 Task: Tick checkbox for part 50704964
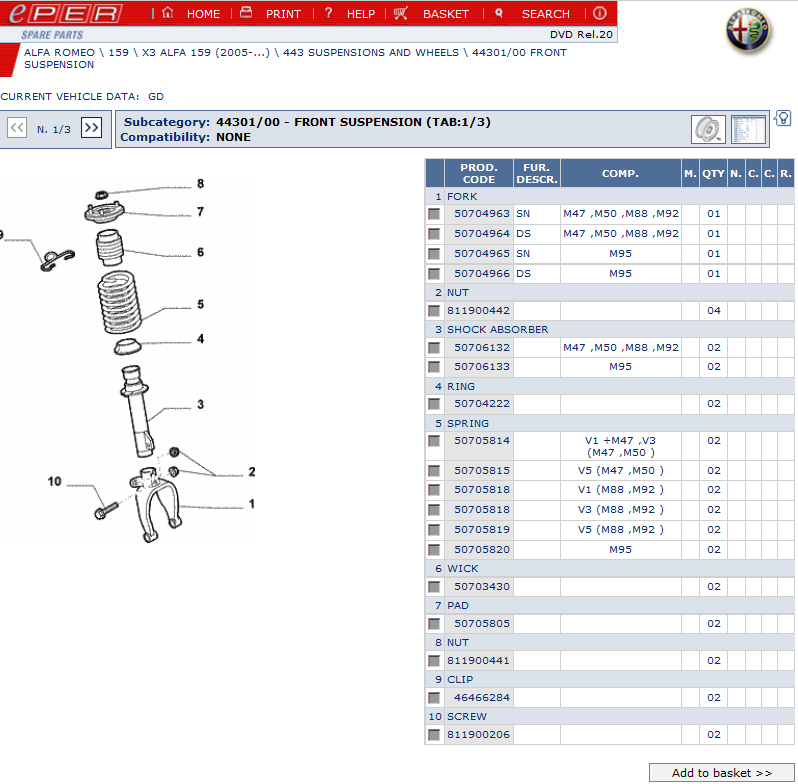pyautogui.click(x=434, y=234)
